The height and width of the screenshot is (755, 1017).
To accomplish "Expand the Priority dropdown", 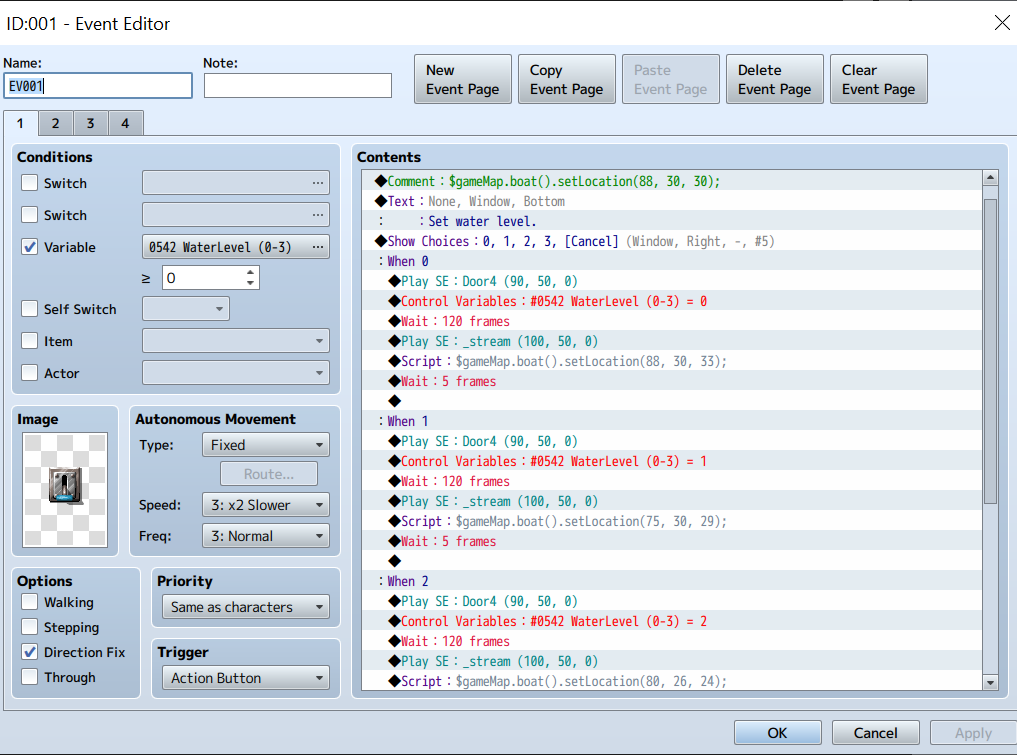I will pyautogui.click(x=245, y=607).
